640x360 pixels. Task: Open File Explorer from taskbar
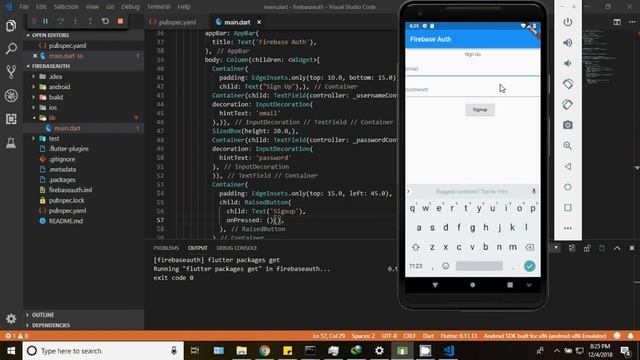click(x=242, y=351)
